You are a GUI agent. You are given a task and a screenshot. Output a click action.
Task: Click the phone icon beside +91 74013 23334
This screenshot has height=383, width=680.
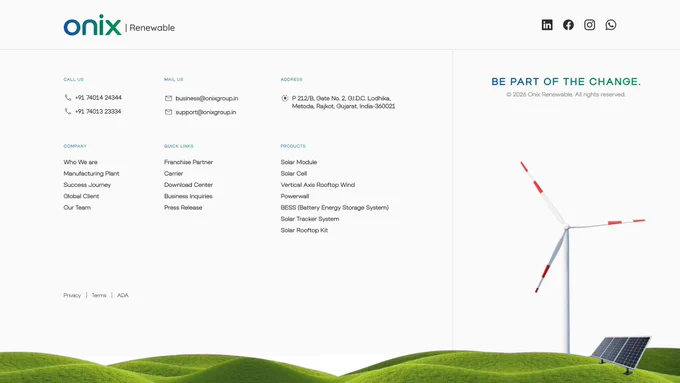pyautogui.click(x=68, y=111)
